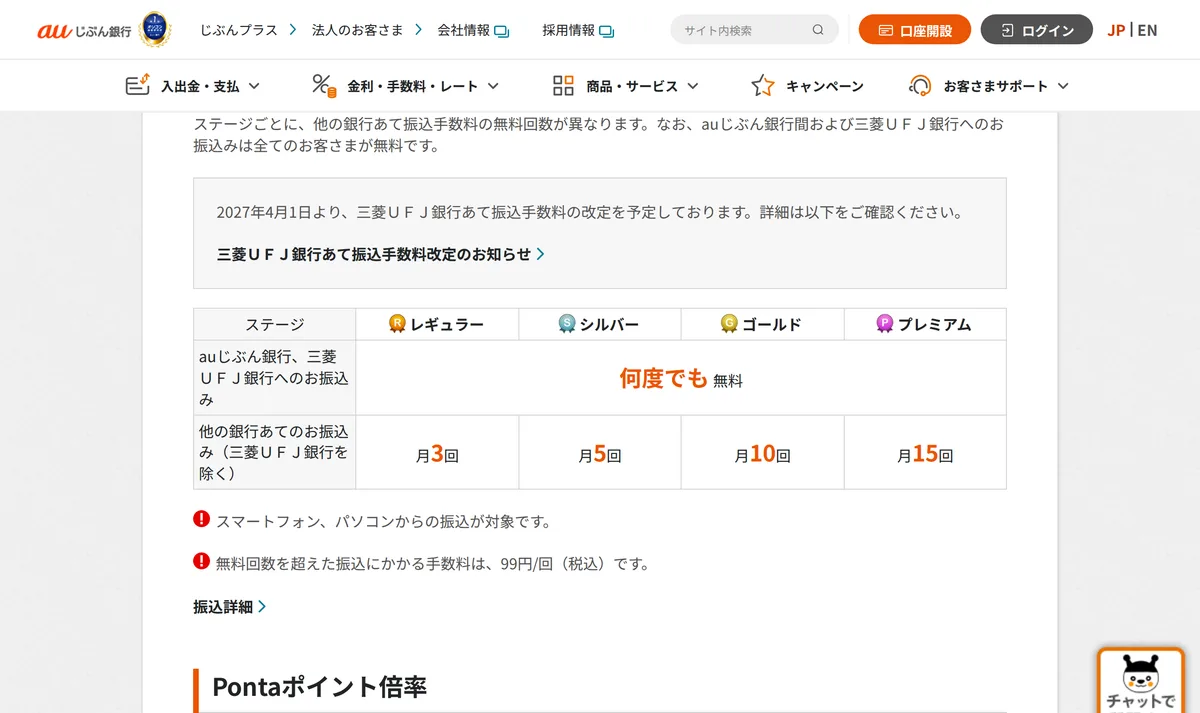Click the au Jibun Bank logo
The height and width of the screenshot is (713, 1200).
85,30
